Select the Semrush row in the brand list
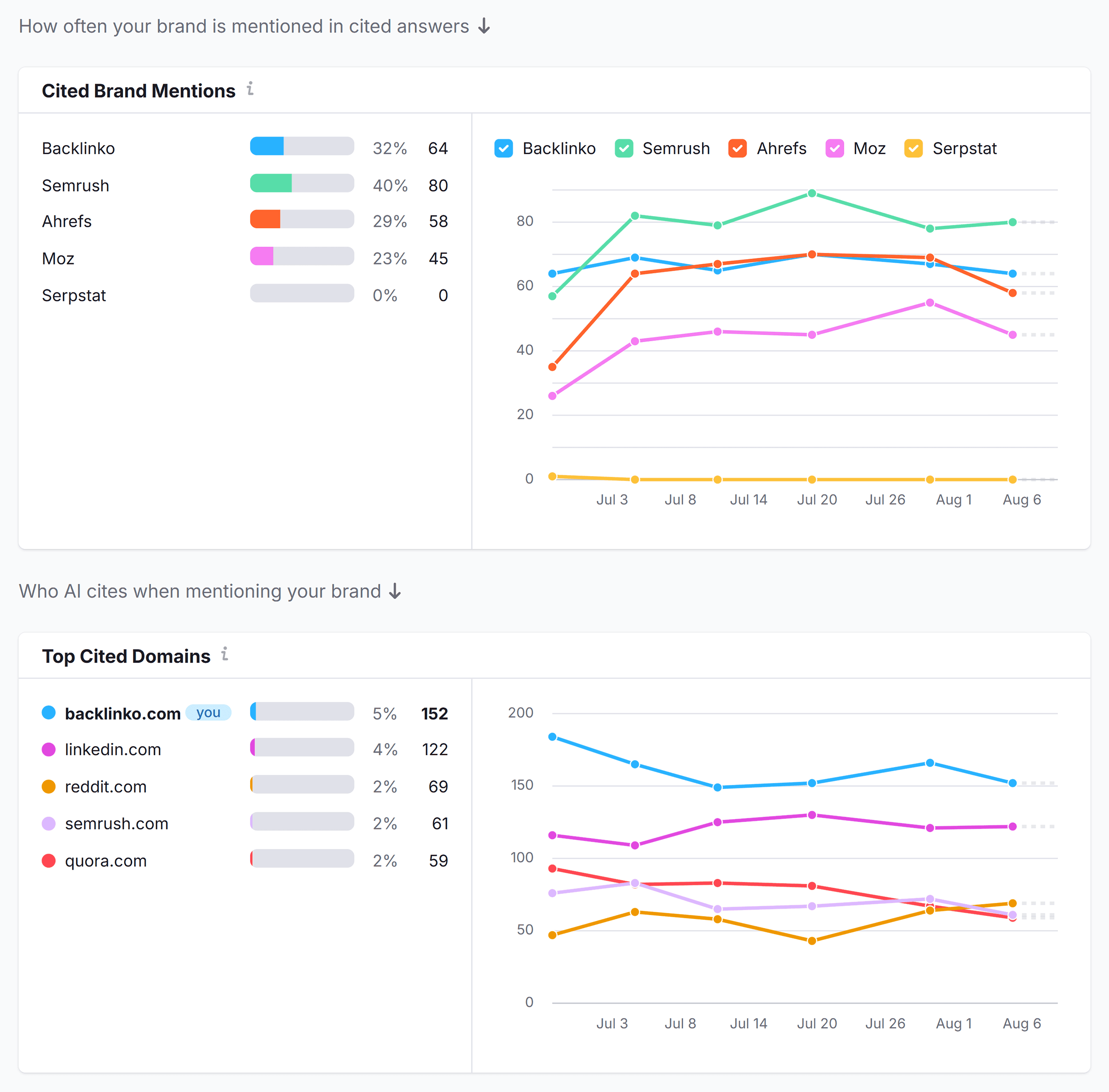1109x1092 pixels. coord(75,185)
